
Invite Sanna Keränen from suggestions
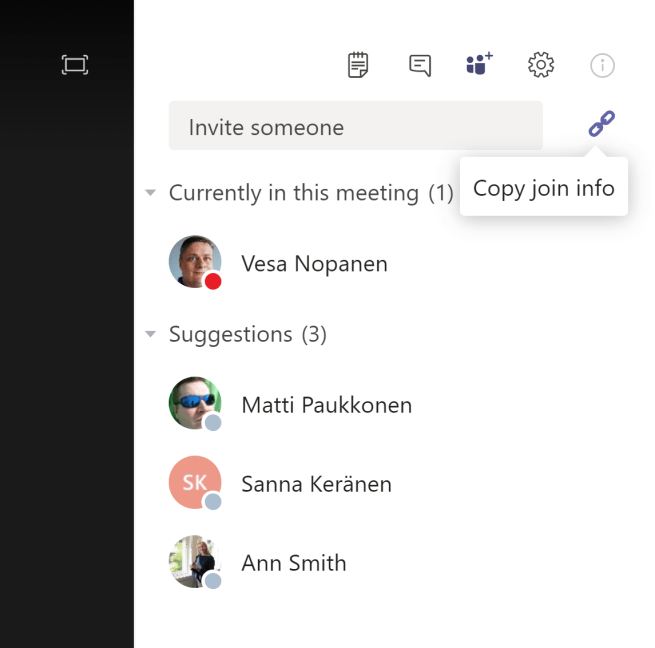pos(316,485)
